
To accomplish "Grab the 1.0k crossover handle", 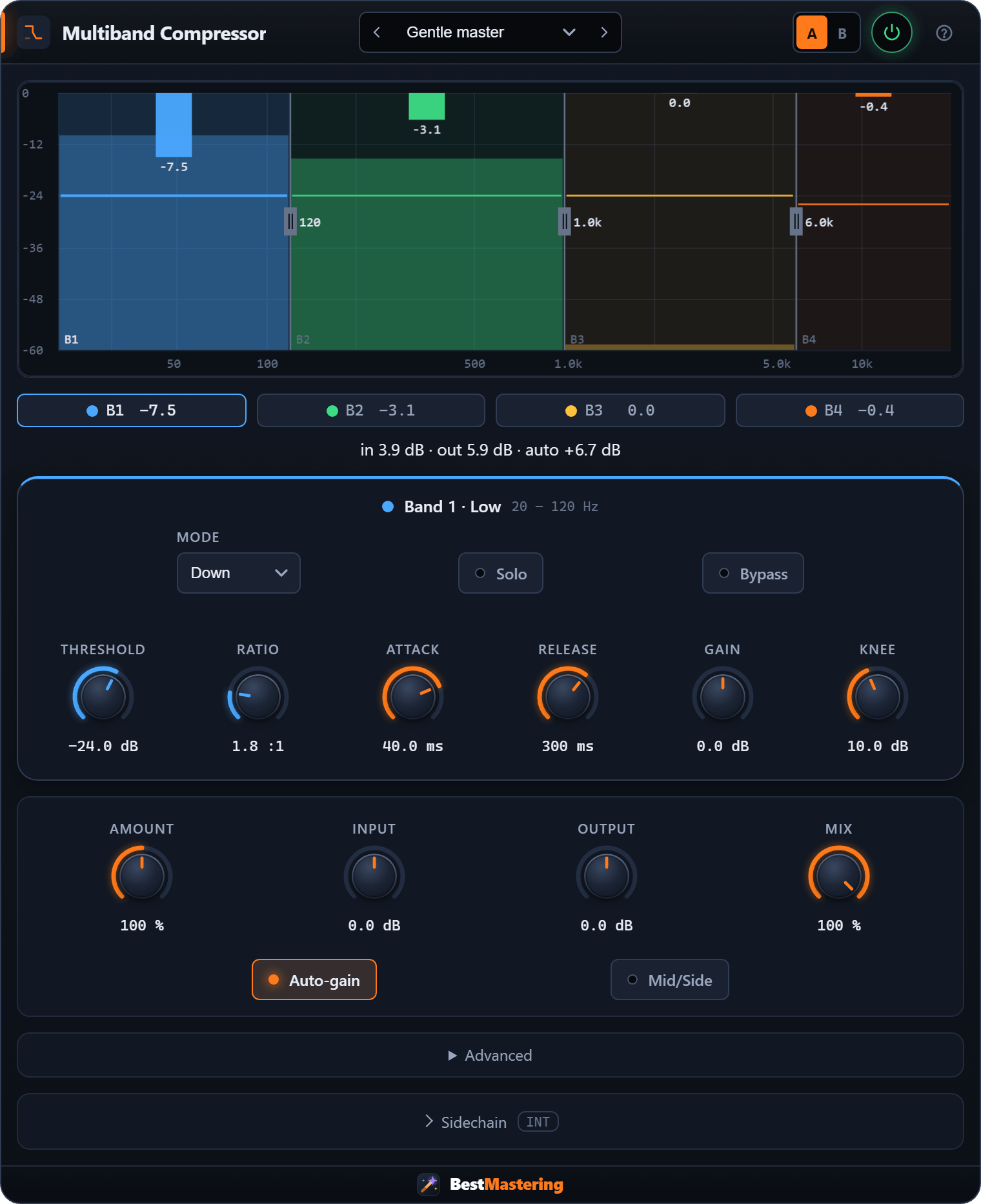I will [565, 221].
